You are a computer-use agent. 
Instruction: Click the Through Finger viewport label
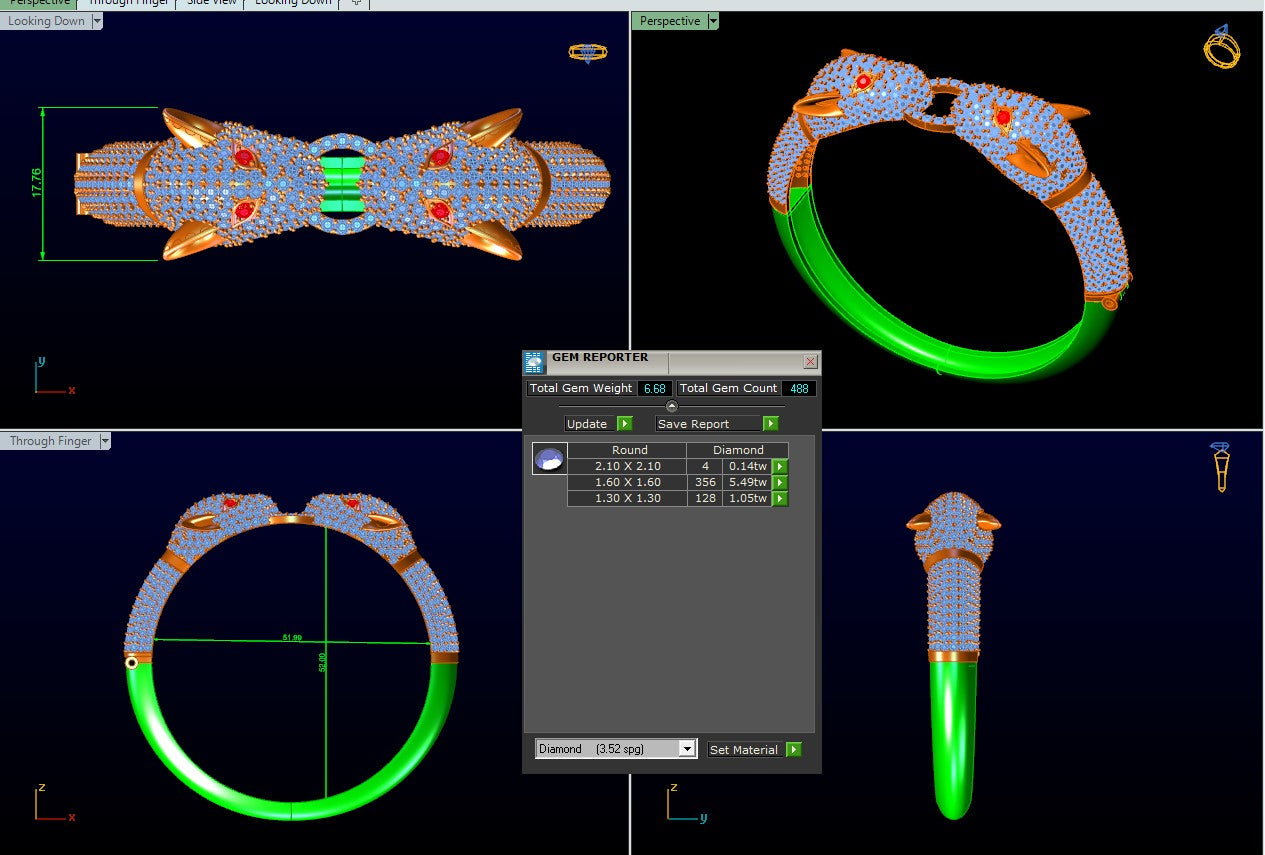(x=50, y=441)
